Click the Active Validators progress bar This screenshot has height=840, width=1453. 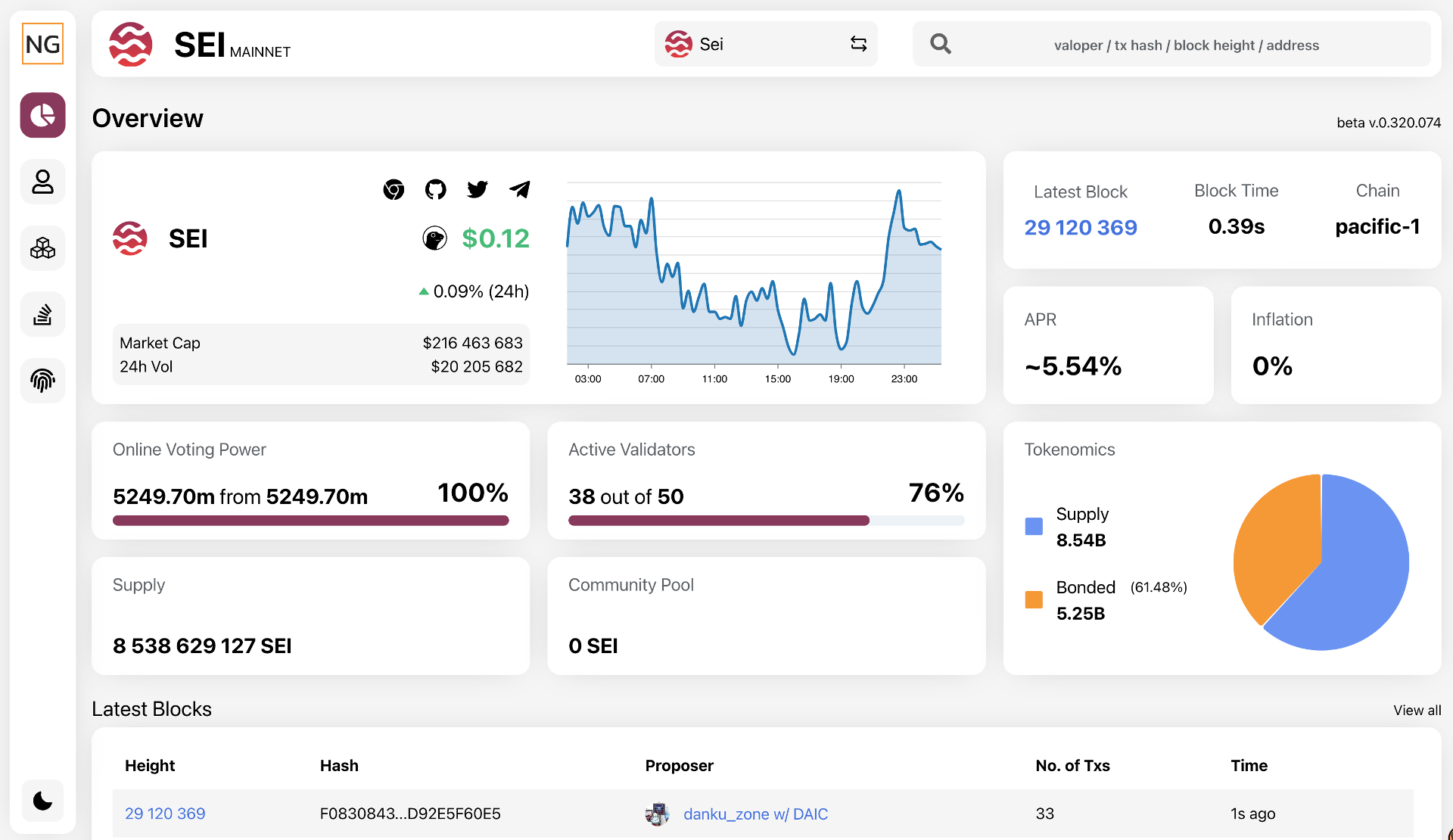pyautogui.click(x=766, y=521)
